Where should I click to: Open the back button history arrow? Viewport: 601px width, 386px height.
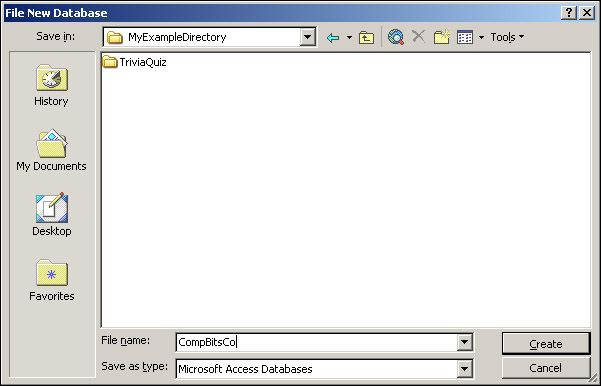[x=349, y=38]
